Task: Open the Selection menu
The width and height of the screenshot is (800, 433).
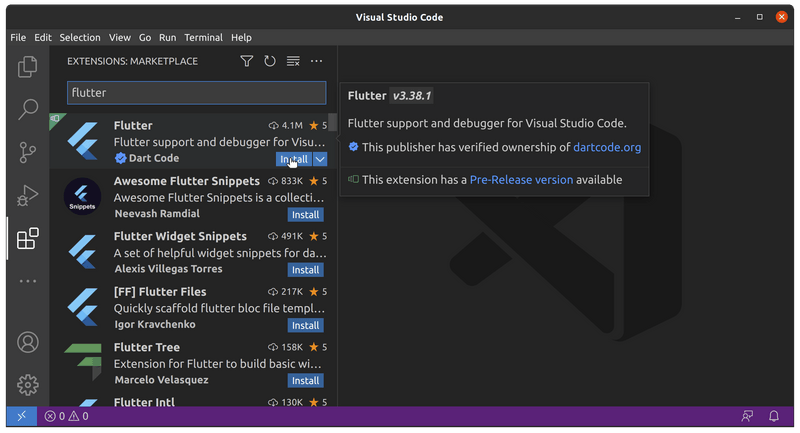Action: click(80, 37)
